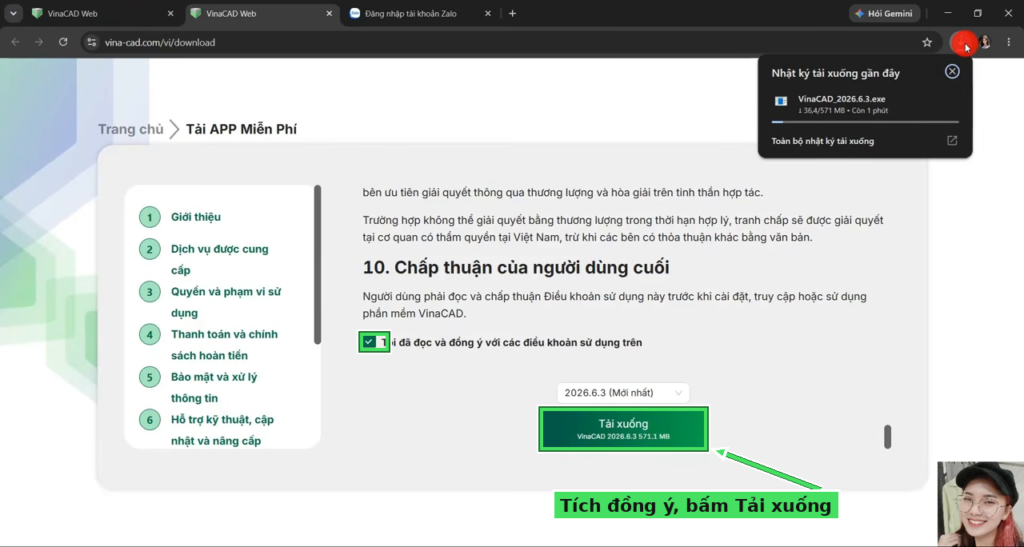Click the VinaCAD exe file icon in downloads

(x=781, y=101)
